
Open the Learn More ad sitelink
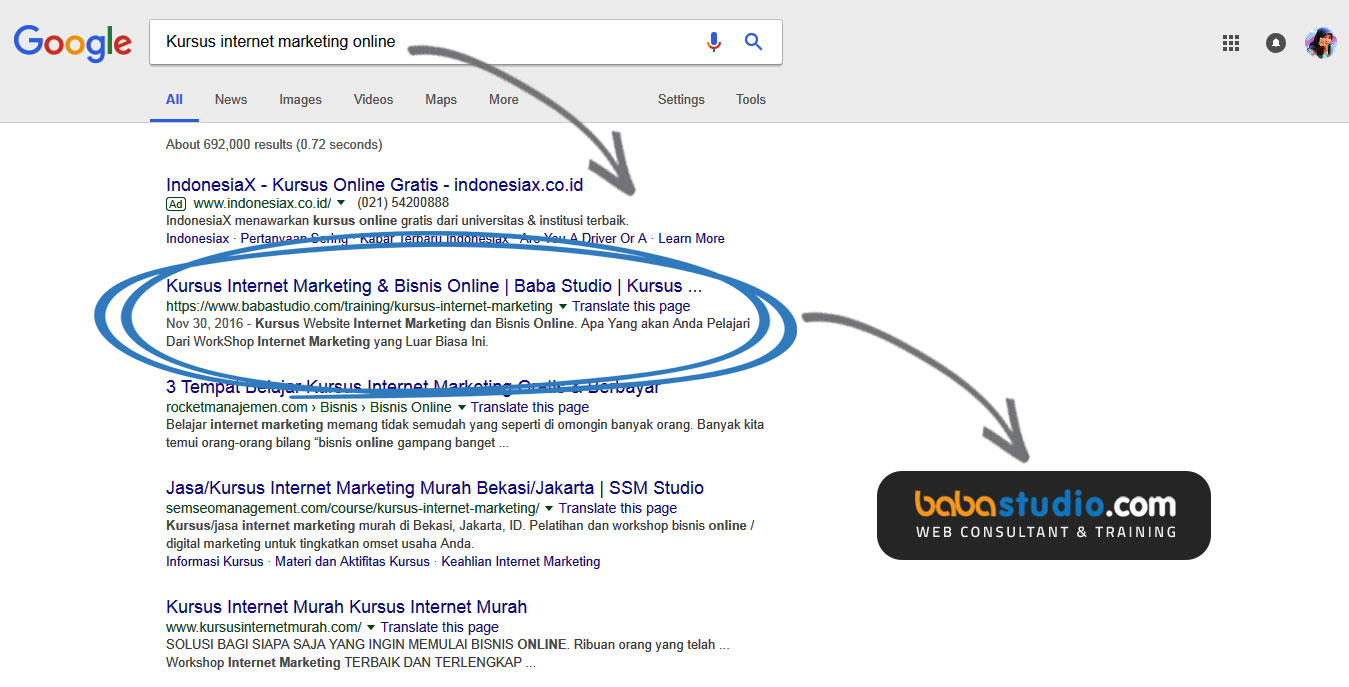click(x=691, y=238)
